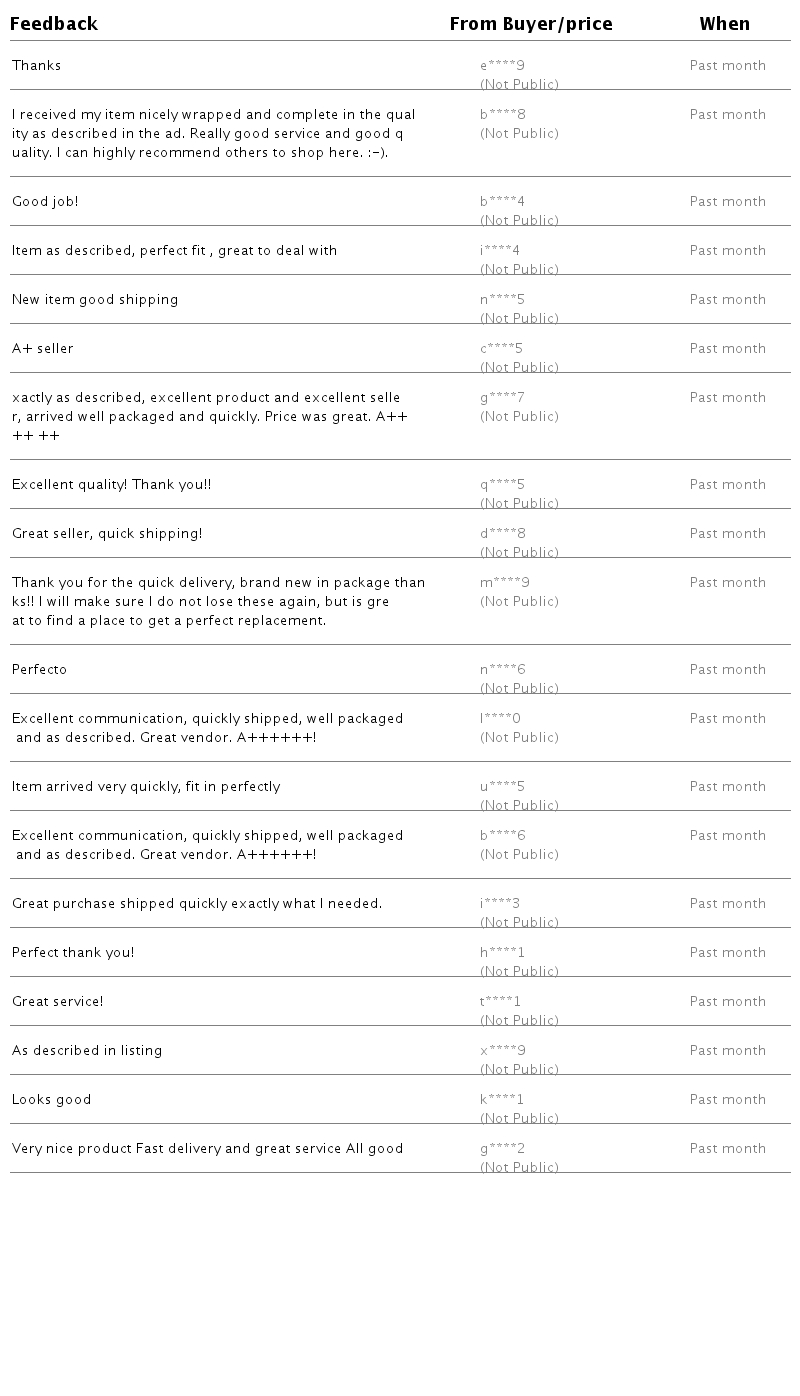Select the 'Great service!' feedback row
Viewport: 800px width, 1396px height.
[58, 1002]
